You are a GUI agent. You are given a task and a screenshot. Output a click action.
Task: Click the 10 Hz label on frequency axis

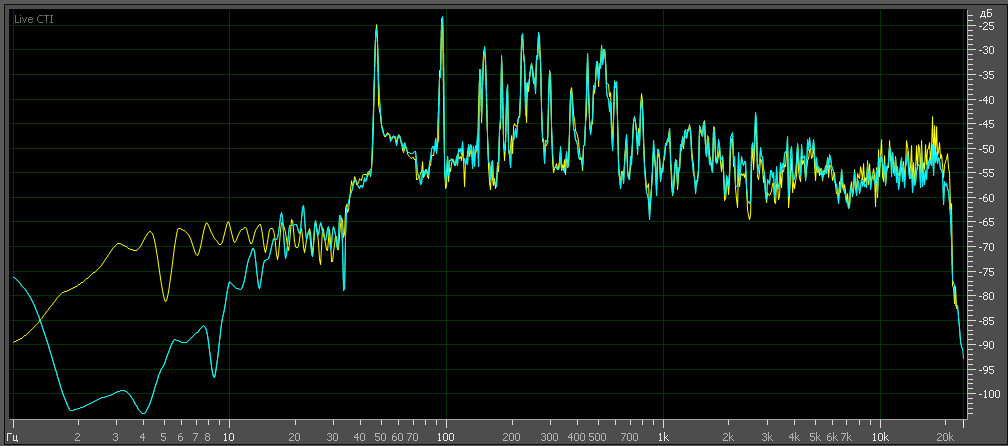click(228, 437)
